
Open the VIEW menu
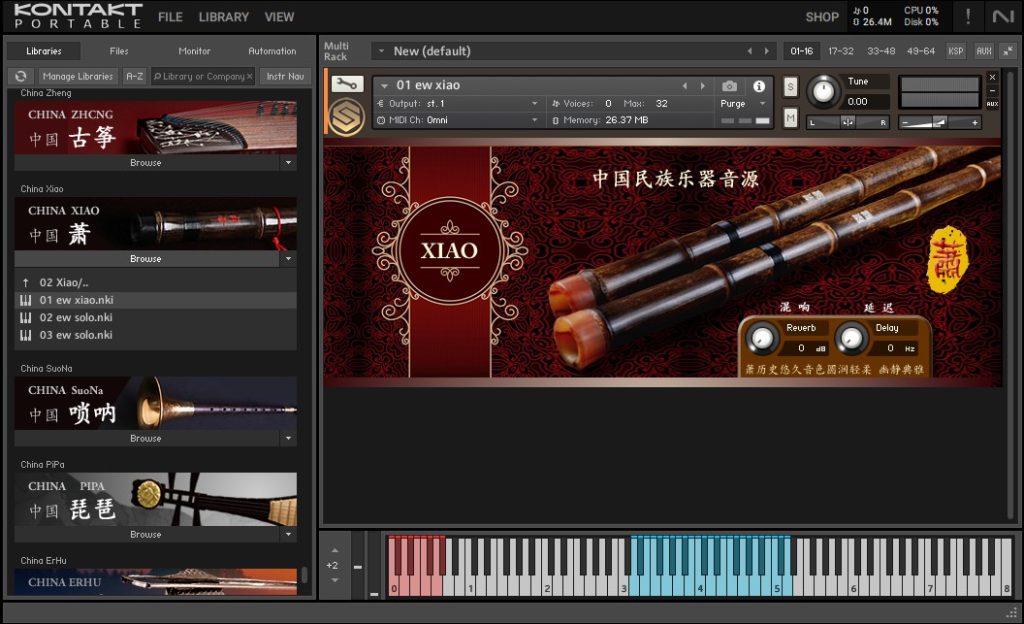[279, 17]
